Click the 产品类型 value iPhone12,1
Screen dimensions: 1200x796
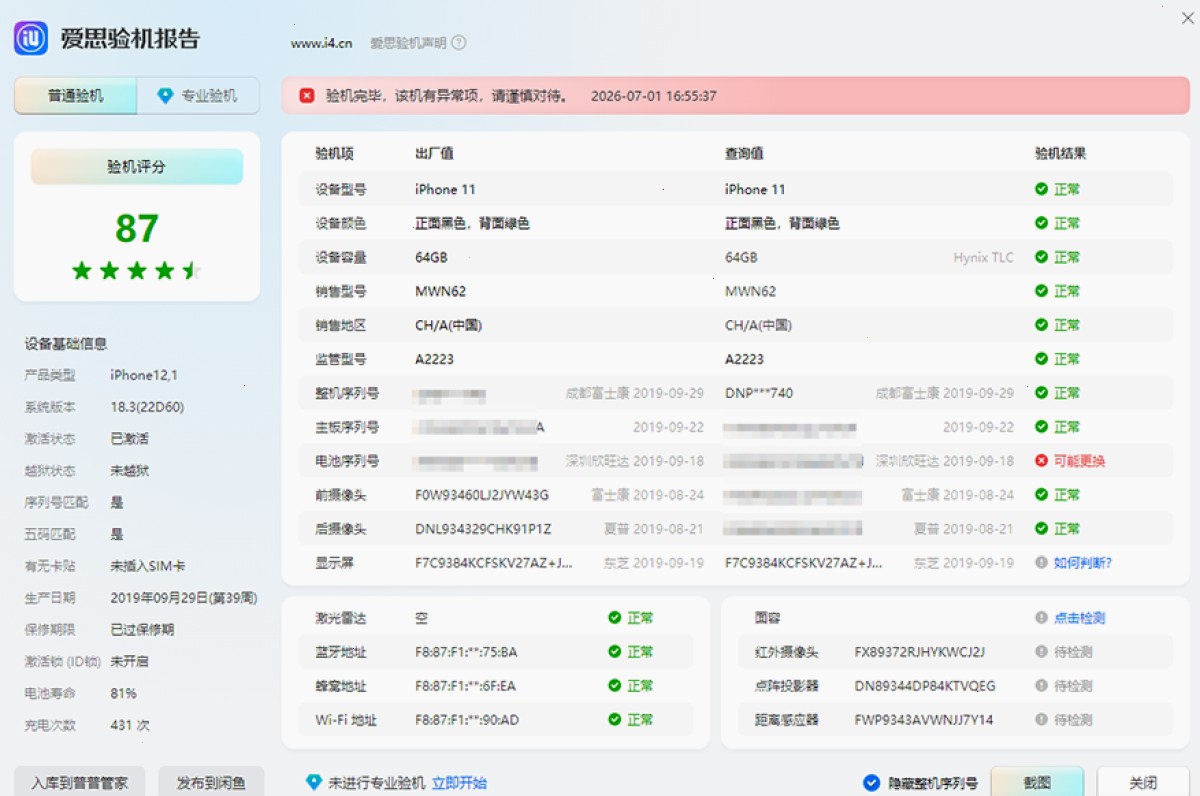click(x=143, y=375)
